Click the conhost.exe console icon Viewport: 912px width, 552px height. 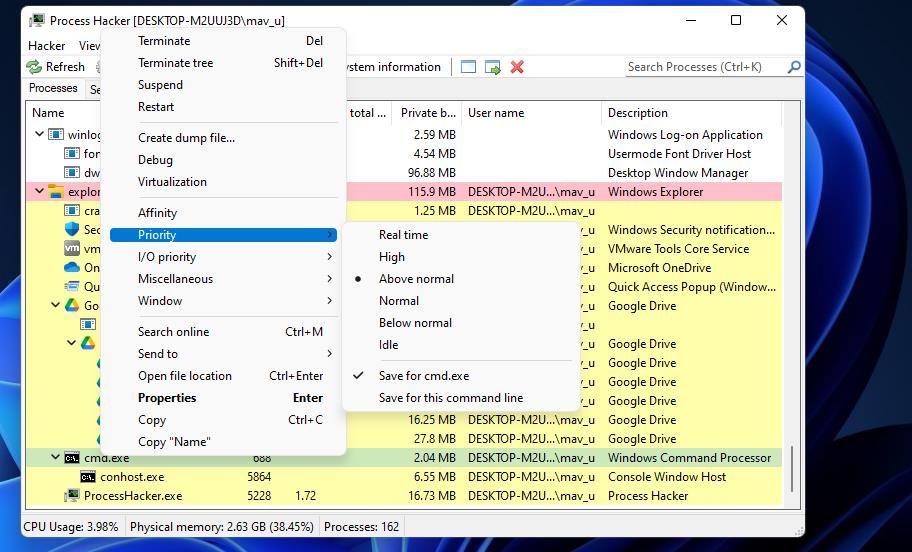point(88,477)
